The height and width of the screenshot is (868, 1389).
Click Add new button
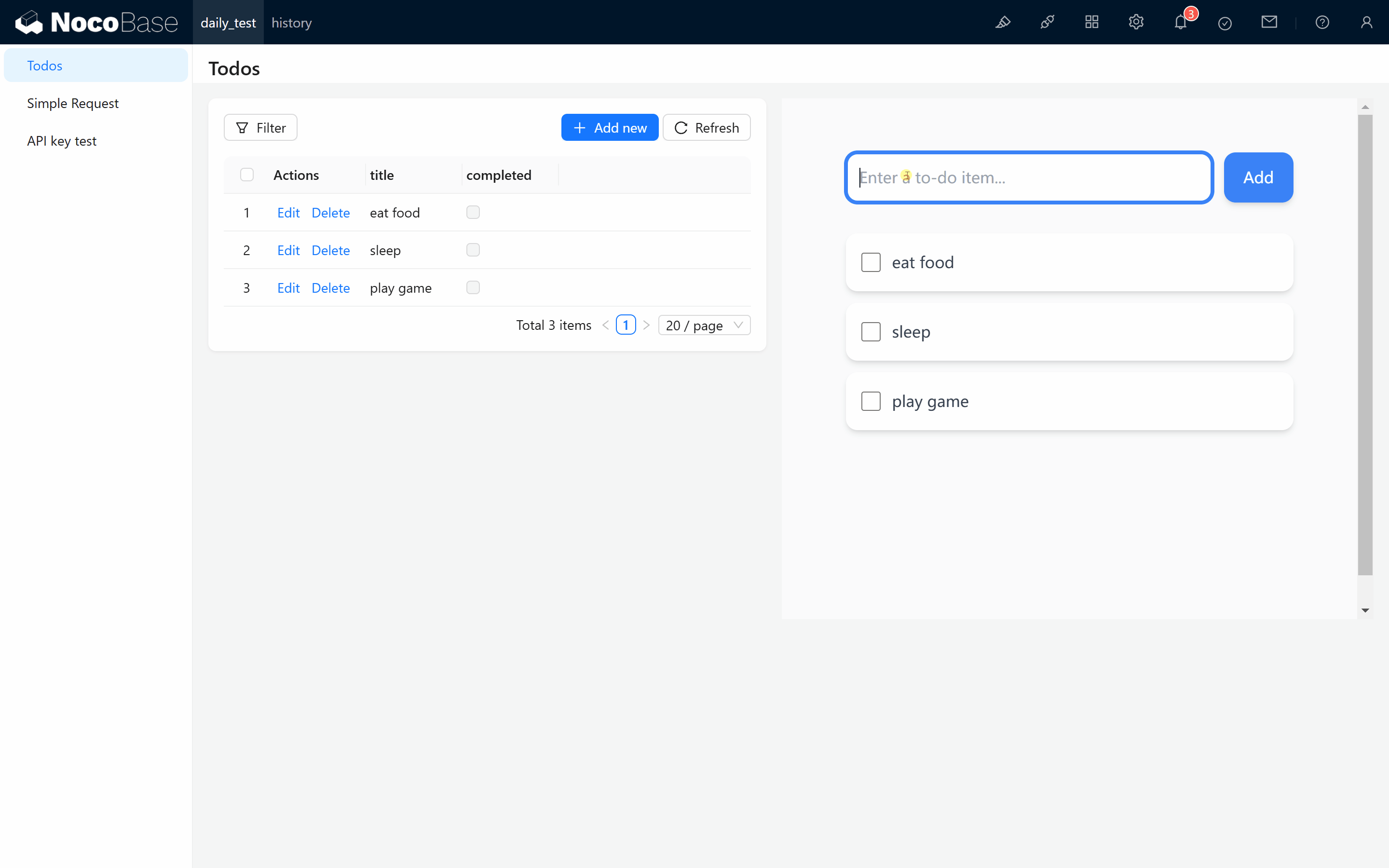point(610,127)
